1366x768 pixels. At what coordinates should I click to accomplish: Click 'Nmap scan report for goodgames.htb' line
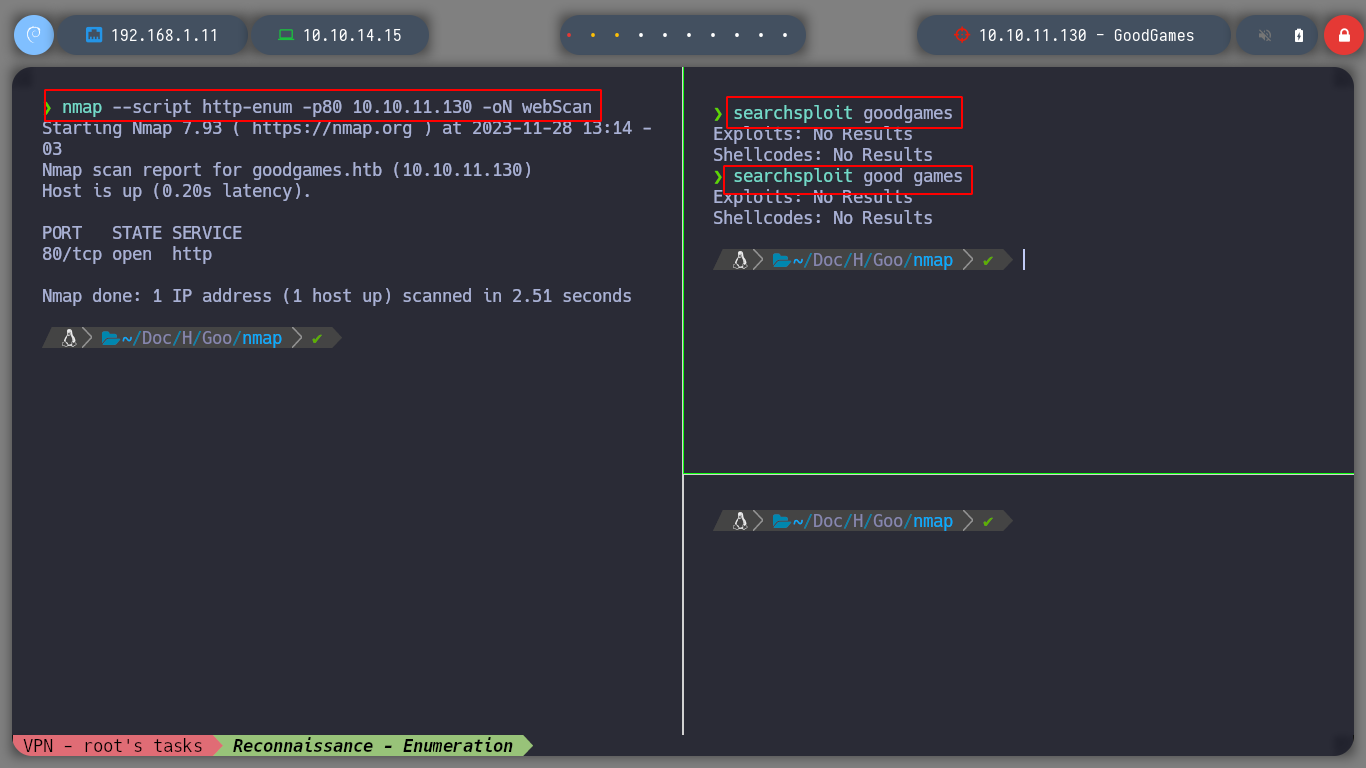coord(287,170)
